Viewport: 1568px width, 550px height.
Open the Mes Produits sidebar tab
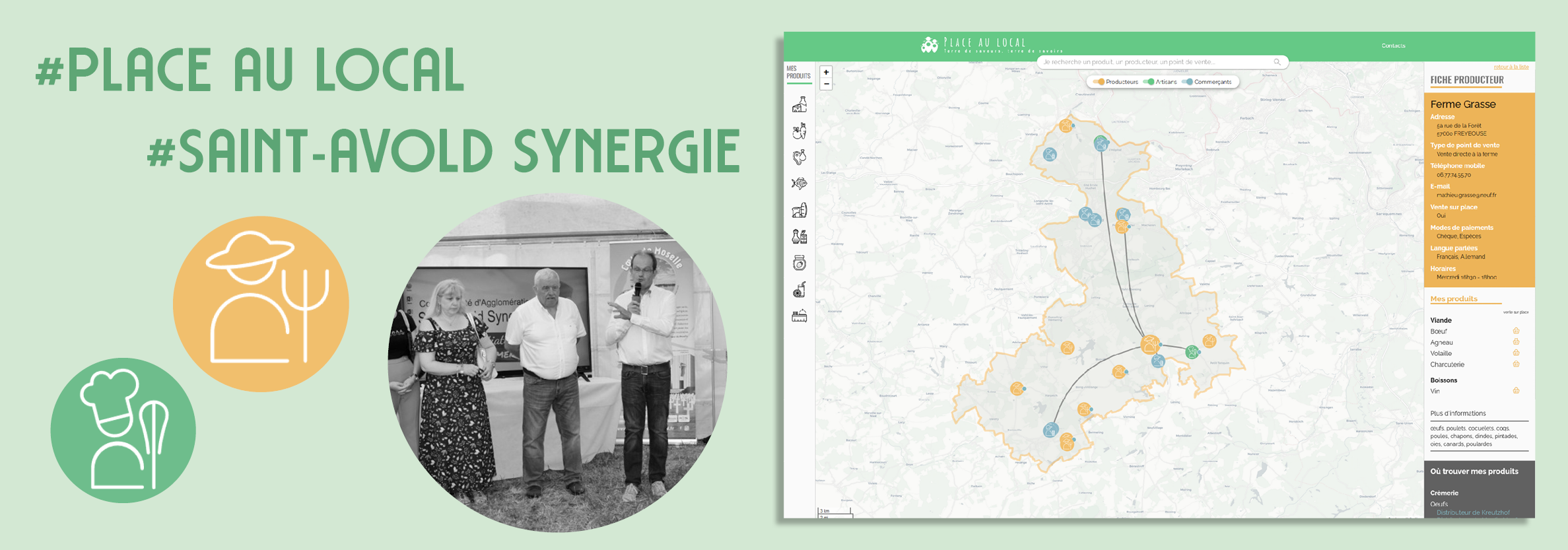click(x=798, y=73)
